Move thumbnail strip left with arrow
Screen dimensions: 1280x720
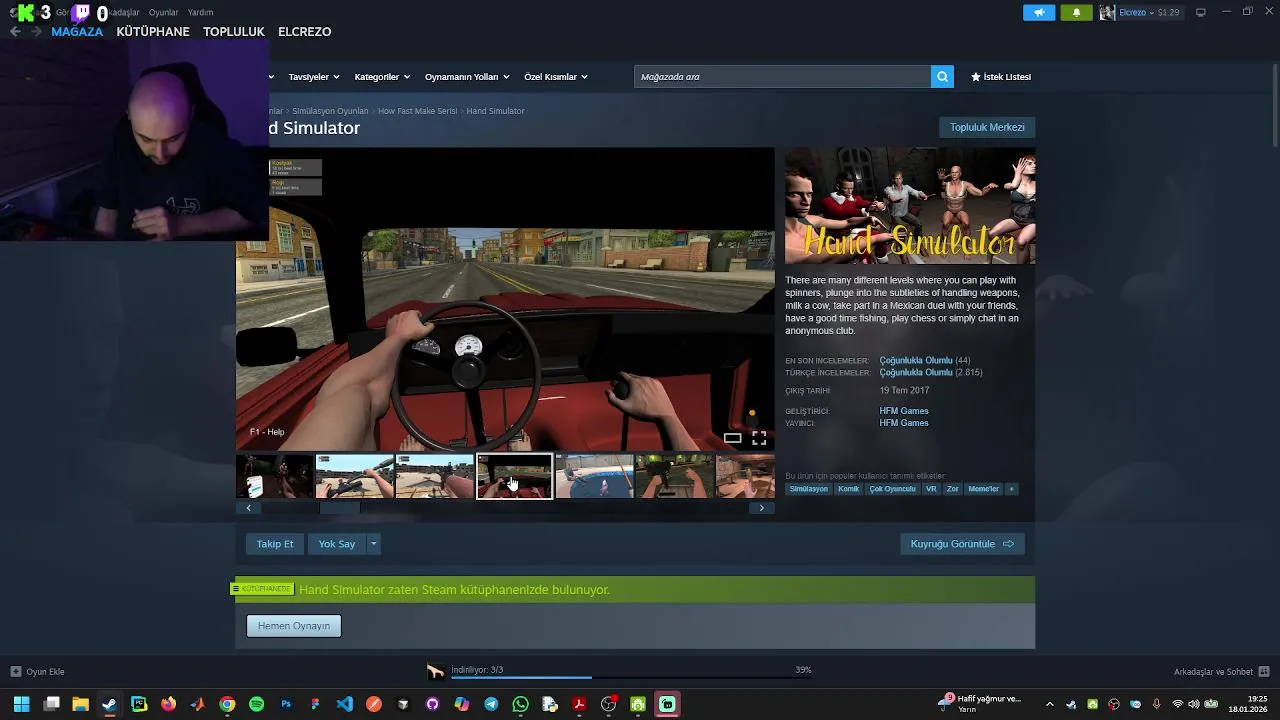249,508
